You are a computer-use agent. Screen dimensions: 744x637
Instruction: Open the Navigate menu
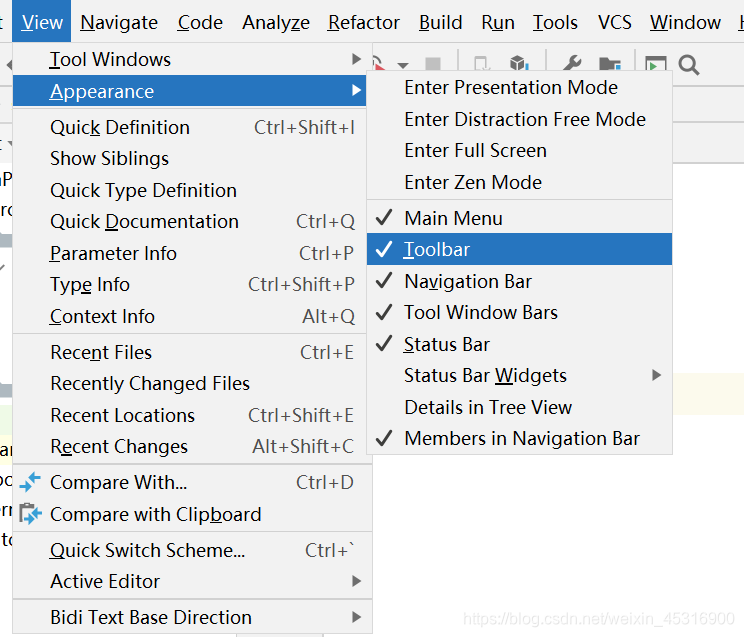119,22
